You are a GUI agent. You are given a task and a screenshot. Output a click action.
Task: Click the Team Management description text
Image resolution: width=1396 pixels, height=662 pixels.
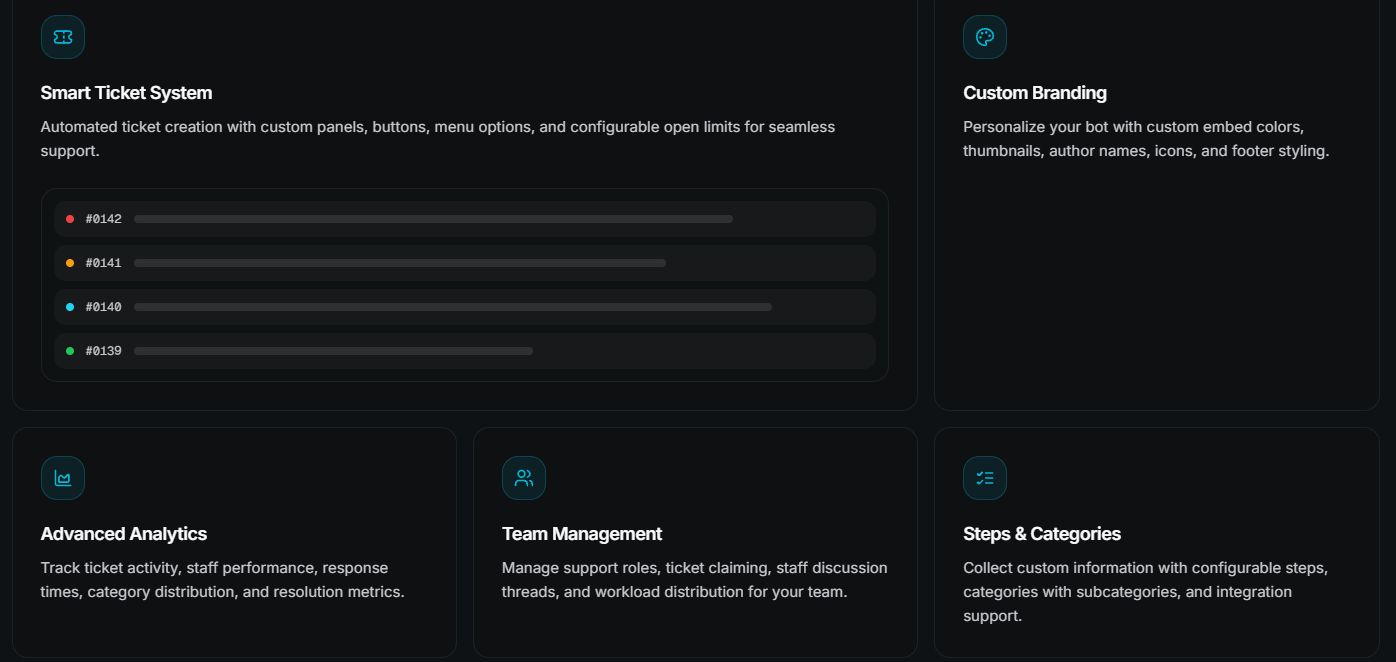coord(695,580)
